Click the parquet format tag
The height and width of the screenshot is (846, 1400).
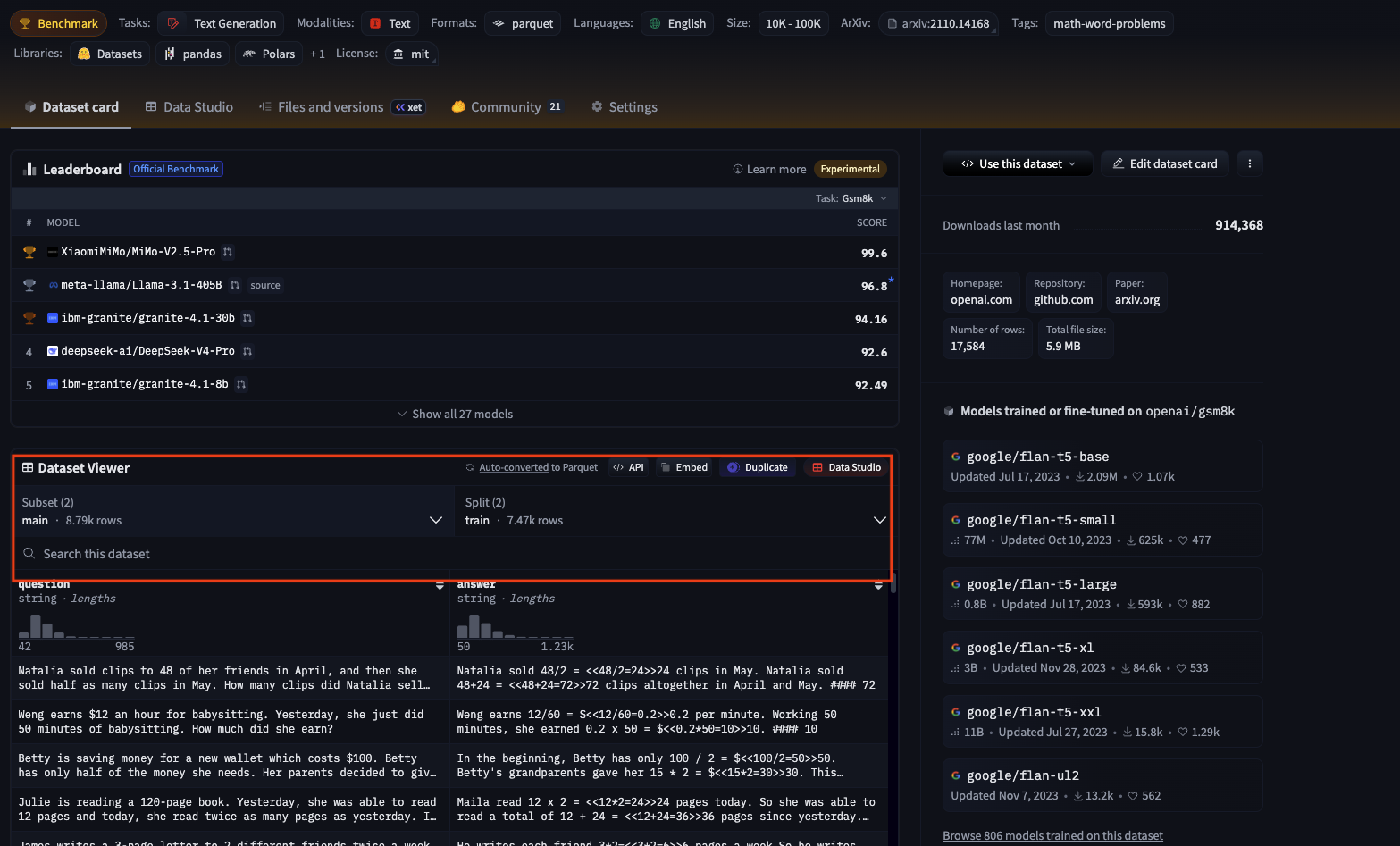tap(523, 23)
